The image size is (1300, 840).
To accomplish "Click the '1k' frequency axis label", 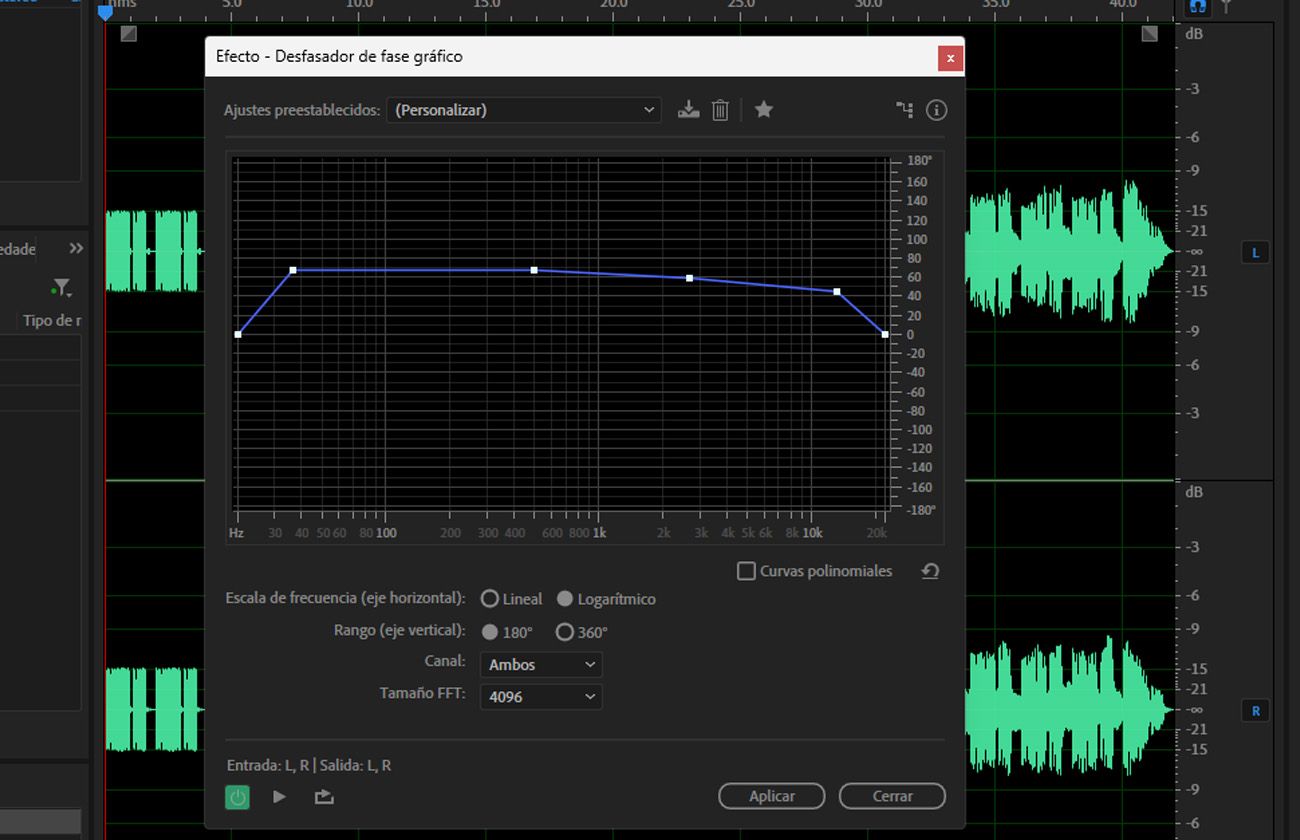I will [599, 533].
